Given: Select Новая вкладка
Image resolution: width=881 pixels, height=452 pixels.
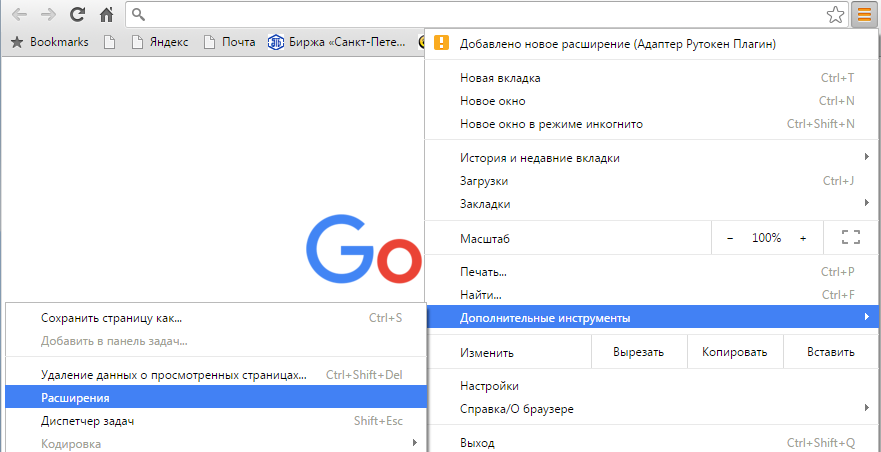Looking at the screenshot, I should (652, 78).
